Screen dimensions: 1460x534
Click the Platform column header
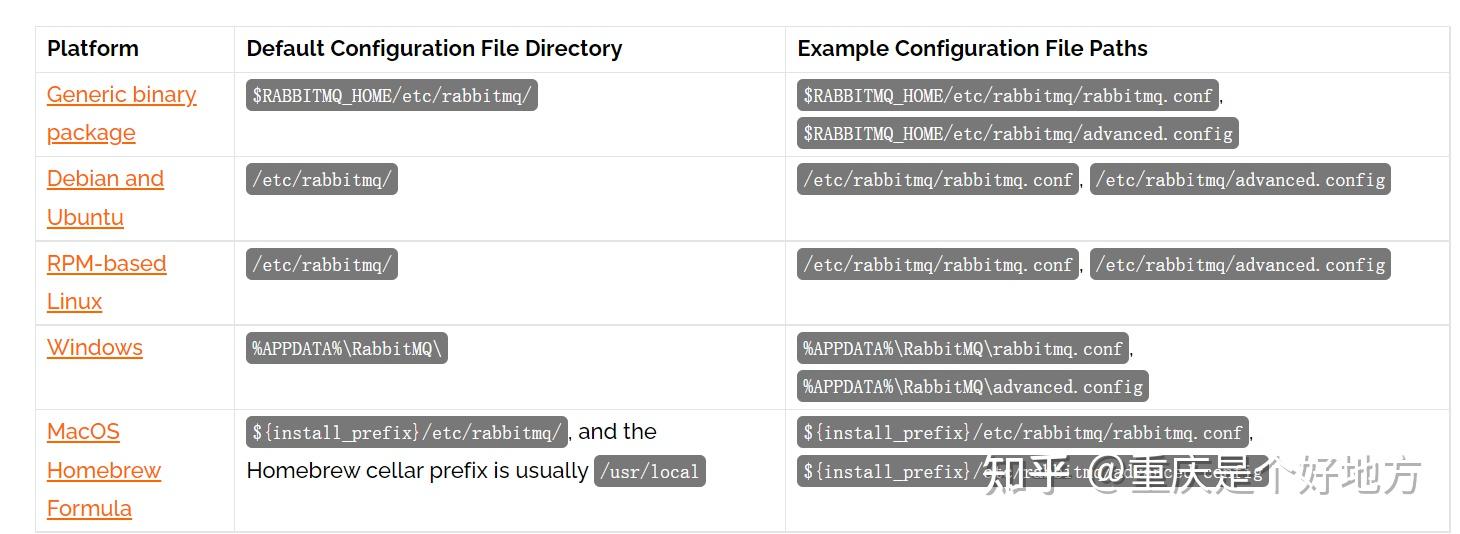[x=93, y=48]
